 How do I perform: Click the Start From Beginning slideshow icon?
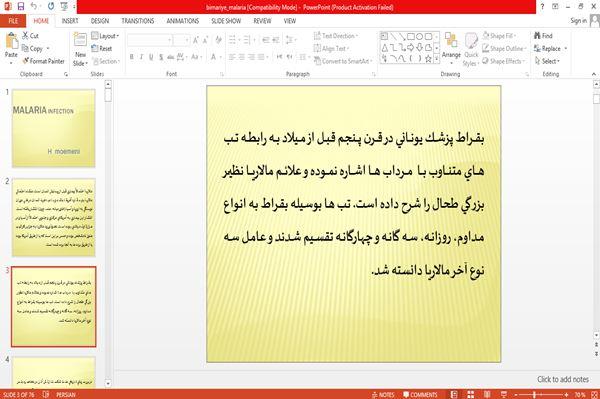click(64, 6)
